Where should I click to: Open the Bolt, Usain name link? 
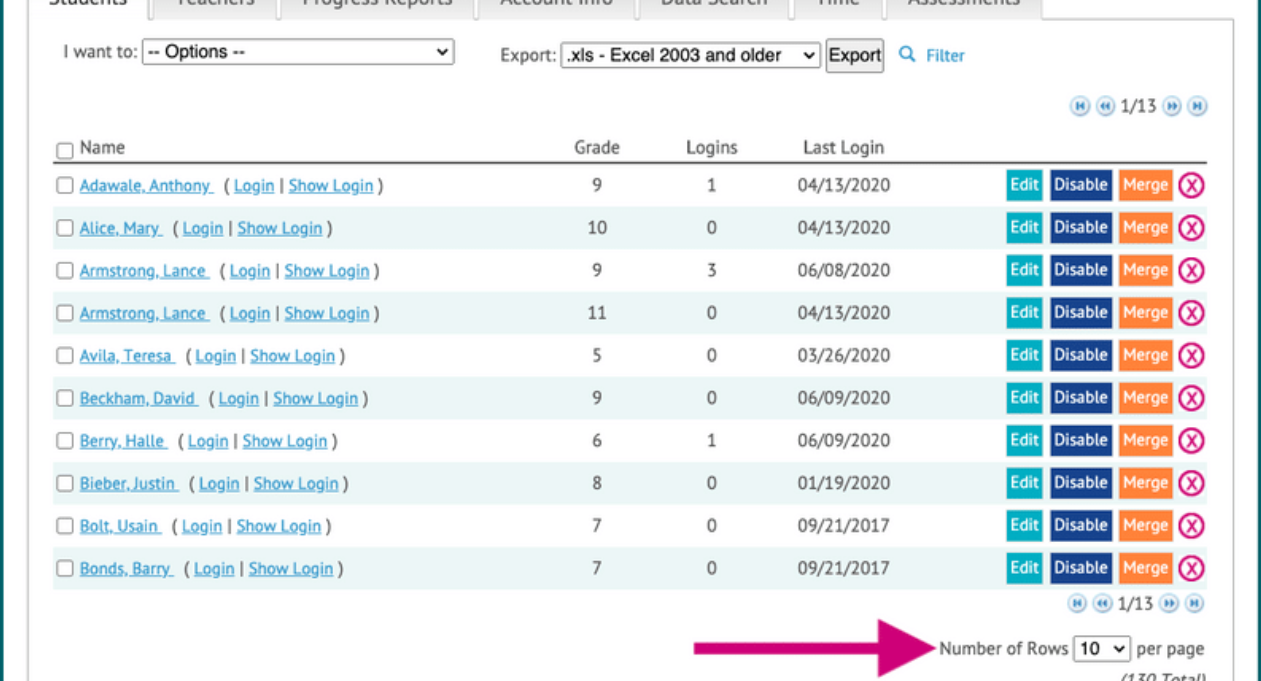pyautogui.click(x=120, y=526)
